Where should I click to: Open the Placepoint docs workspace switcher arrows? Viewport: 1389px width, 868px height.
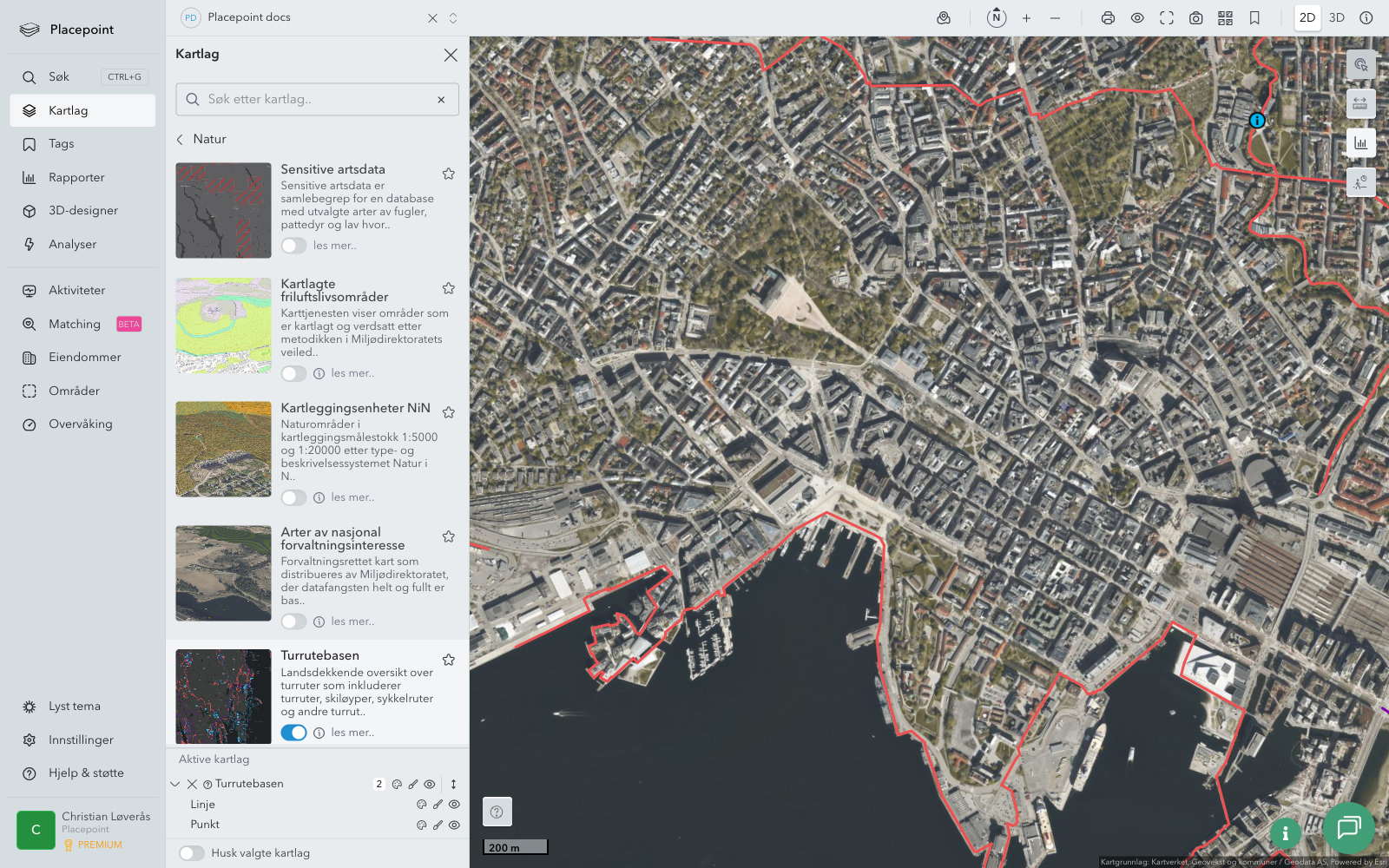pos(453,18)
